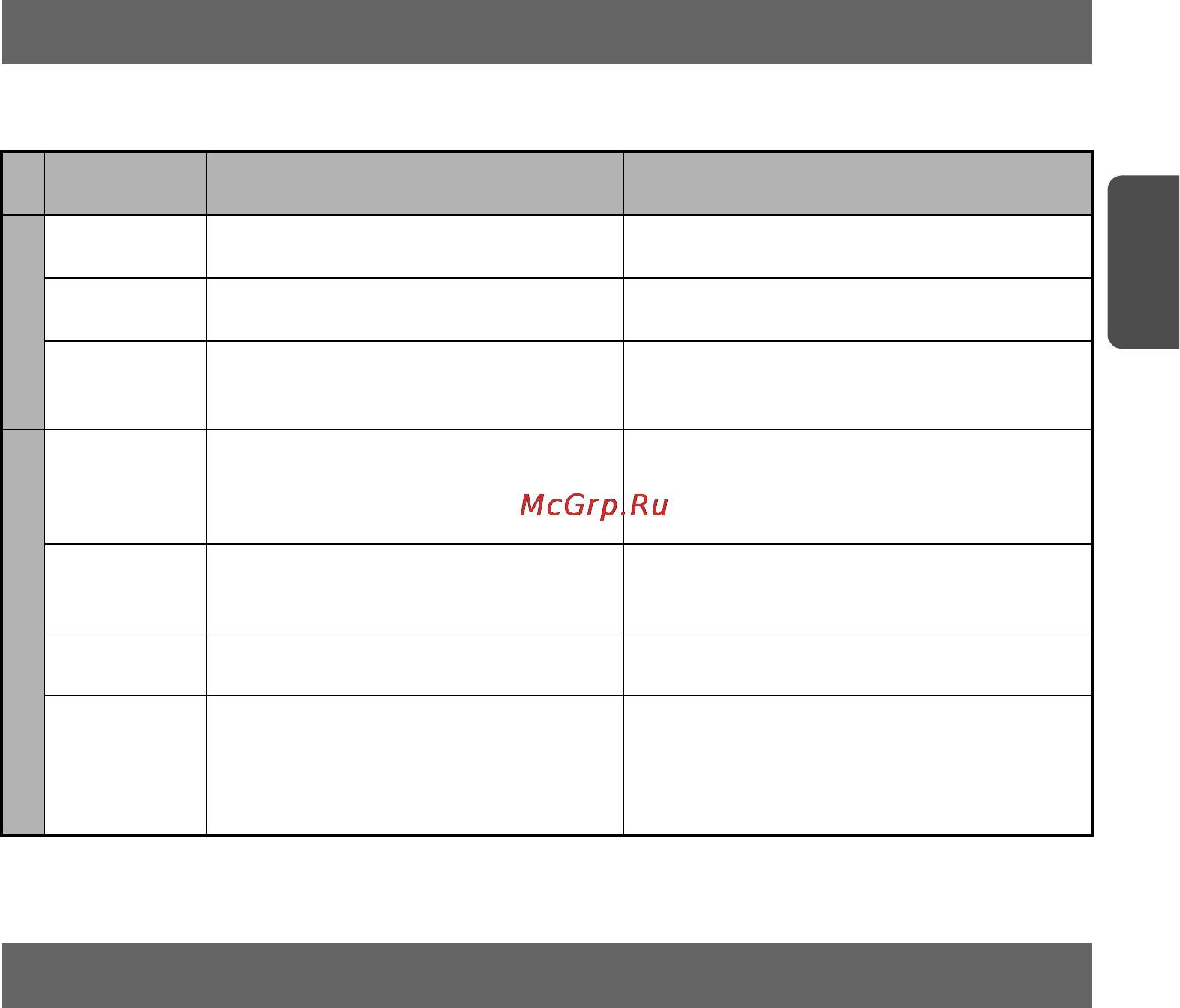
Task: Click third body row's narrow white cell
Action: [x=125, y=385]
